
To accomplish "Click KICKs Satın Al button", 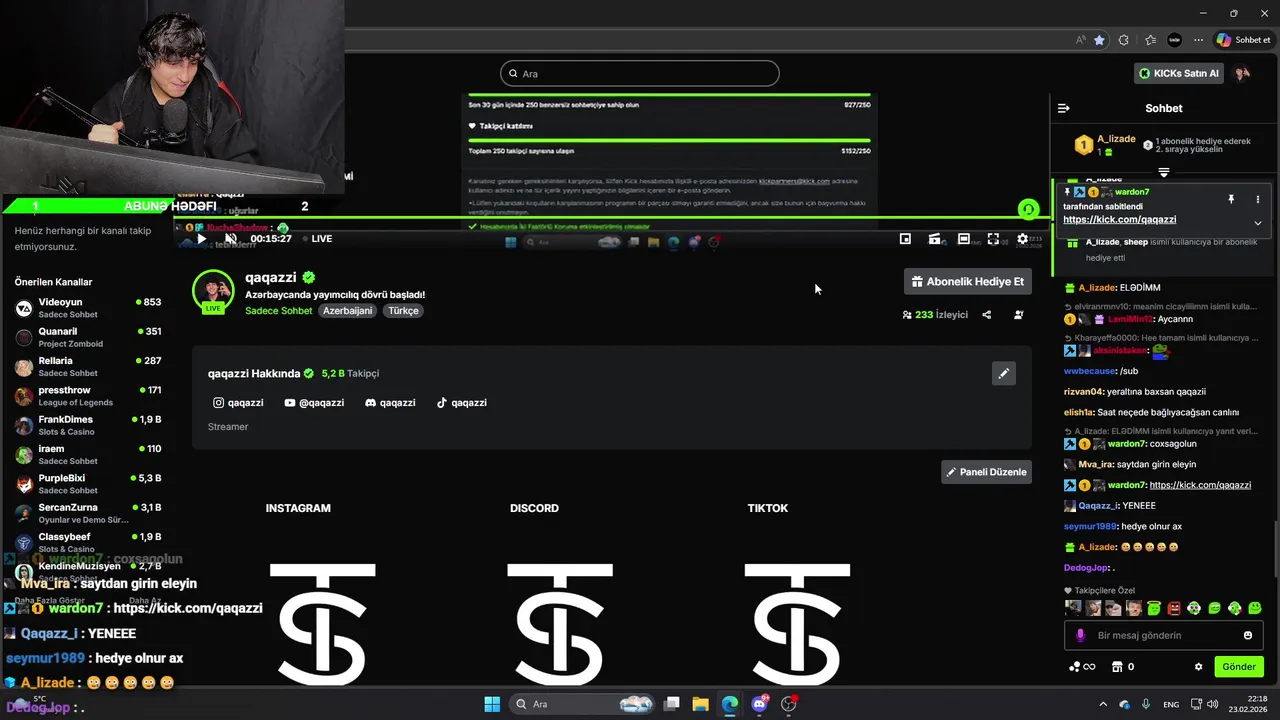I will pyautogui.click(x=1179, y=73).
